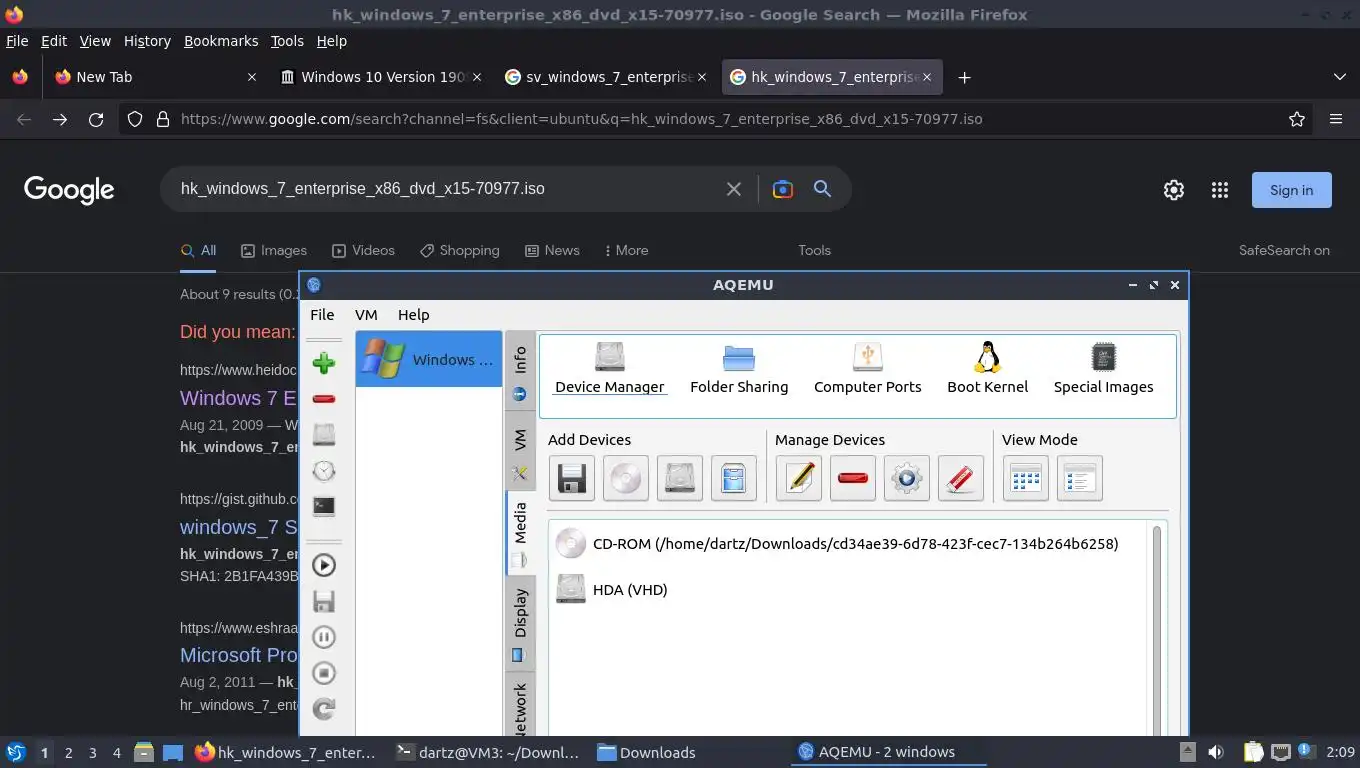Edit selected device with pencil icon

[799, 478]
